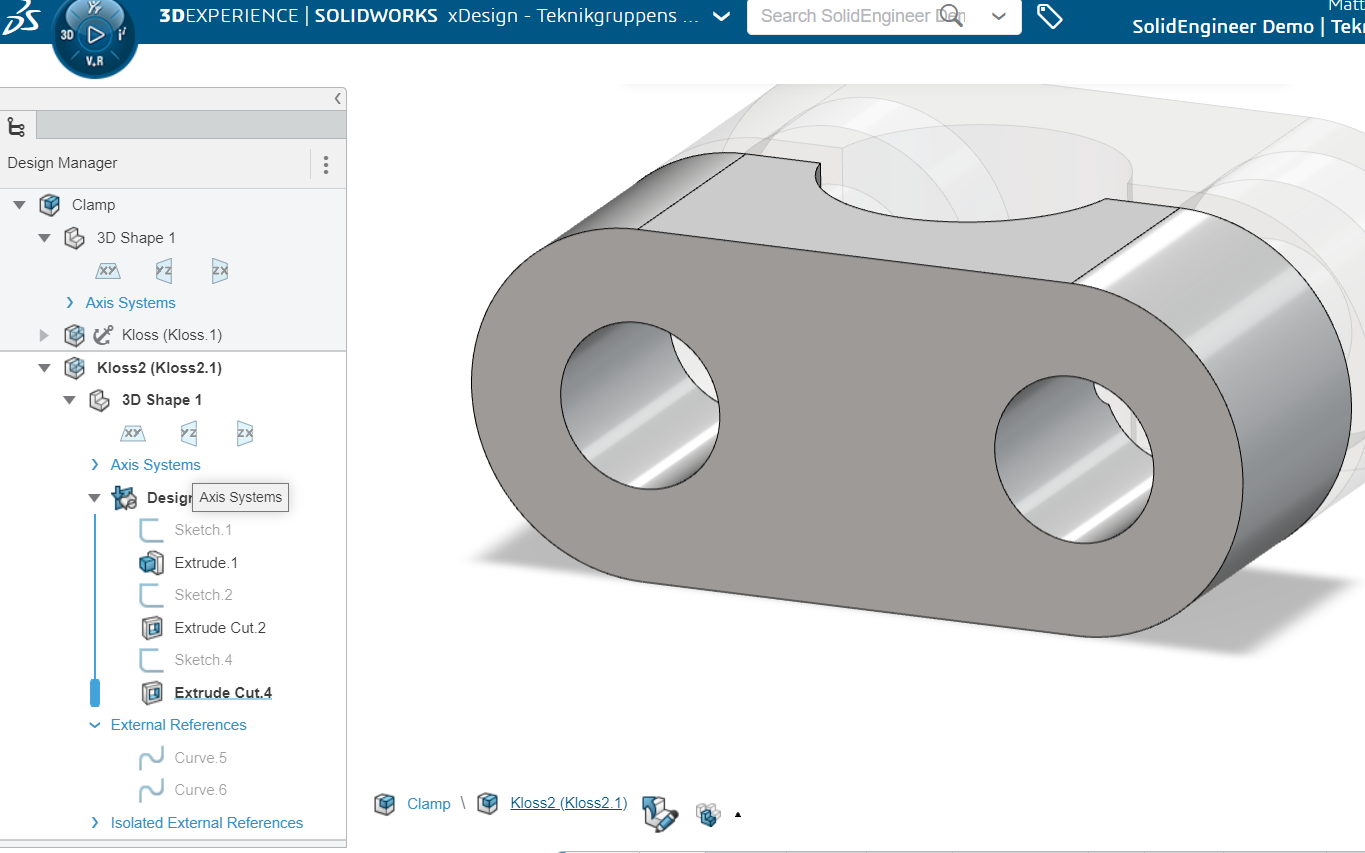The height and width of the screenshot is (853, 1365).
Task: Click Kloss2 (Kloss2.1) breadcrumb link
Action: (x=568, y=803)
